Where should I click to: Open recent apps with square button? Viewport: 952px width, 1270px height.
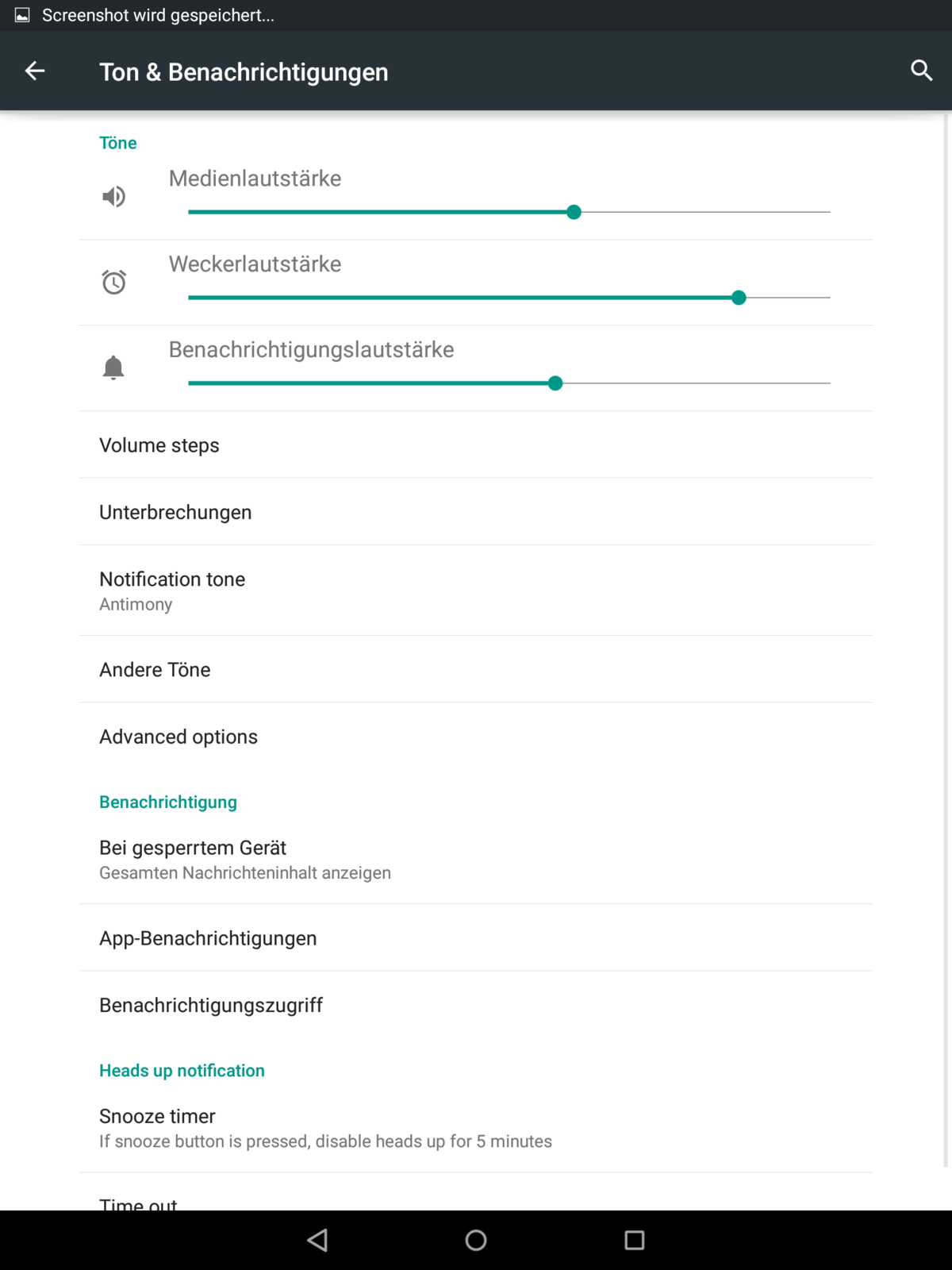point(634,1240)
